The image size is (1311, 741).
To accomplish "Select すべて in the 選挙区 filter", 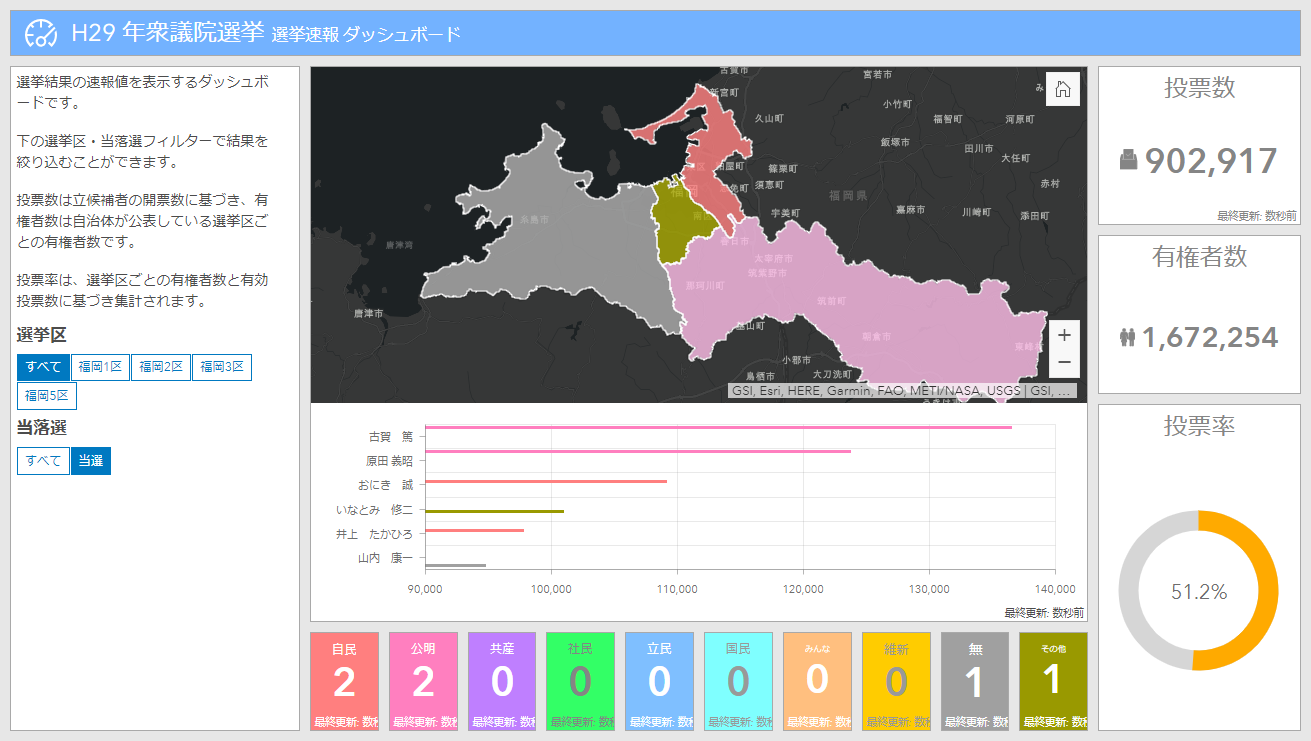I will click(44, 367).
